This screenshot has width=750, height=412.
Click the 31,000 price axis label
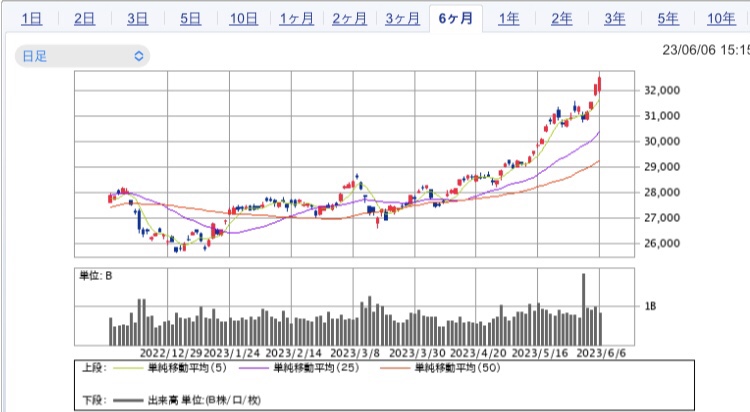point(662,115)
